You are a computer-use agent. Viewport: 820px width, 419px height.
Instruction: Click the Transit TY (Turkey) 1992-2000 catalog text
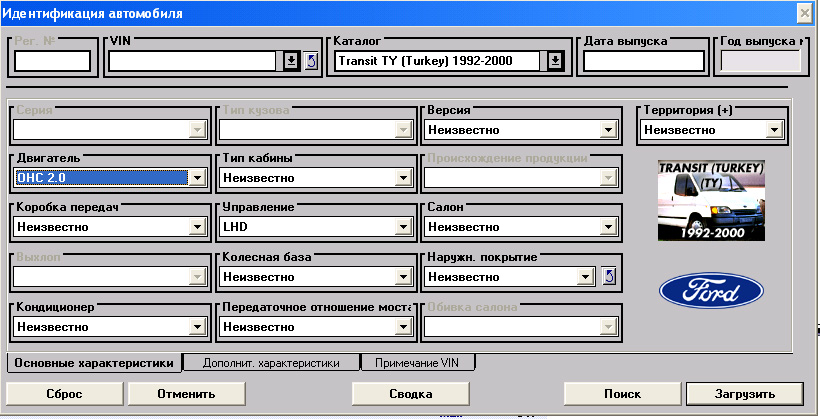point(425,61)
